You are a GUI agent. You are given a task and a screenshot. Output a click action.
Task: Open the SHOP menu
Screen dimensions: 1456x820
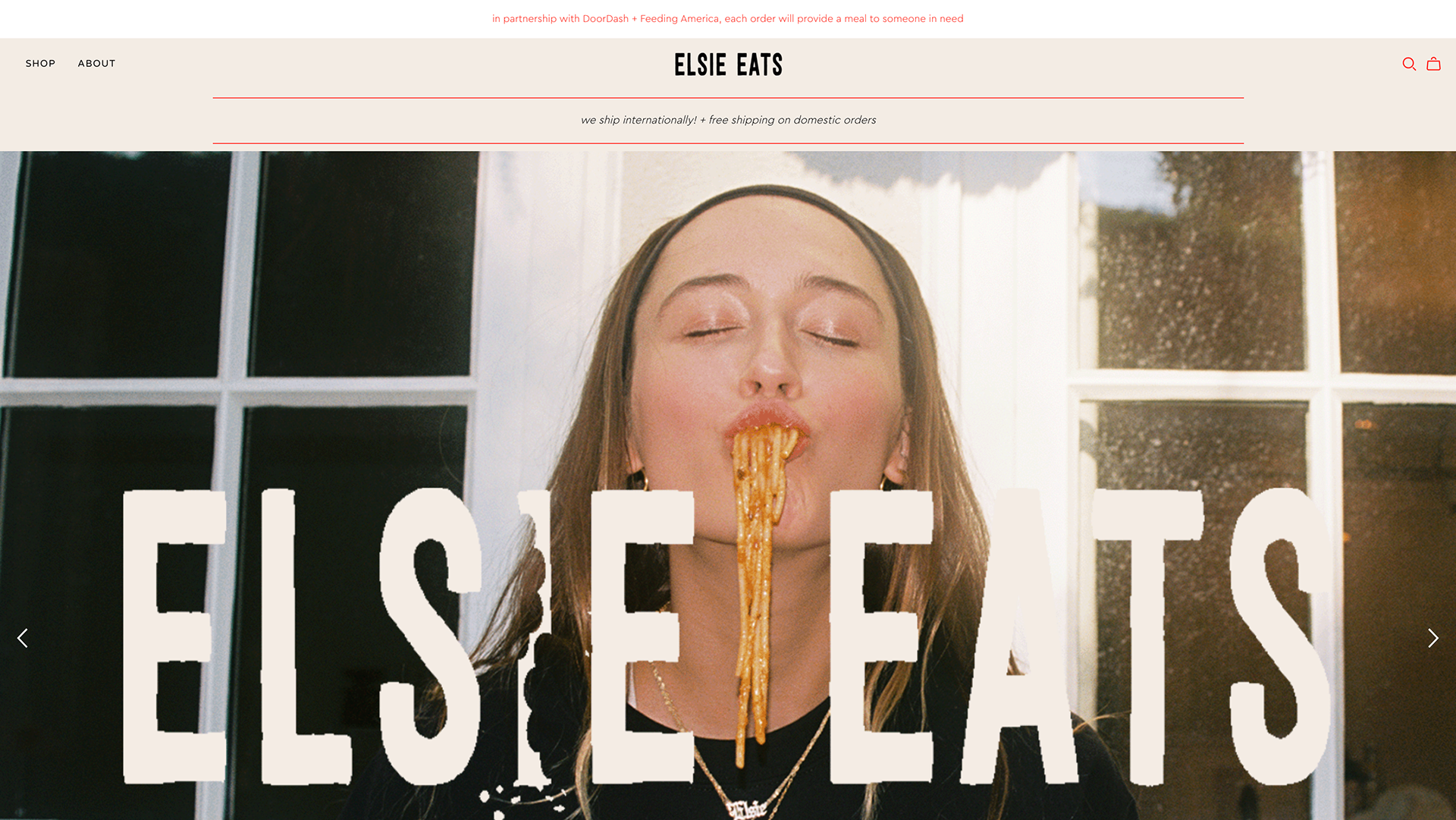(40, 64)
